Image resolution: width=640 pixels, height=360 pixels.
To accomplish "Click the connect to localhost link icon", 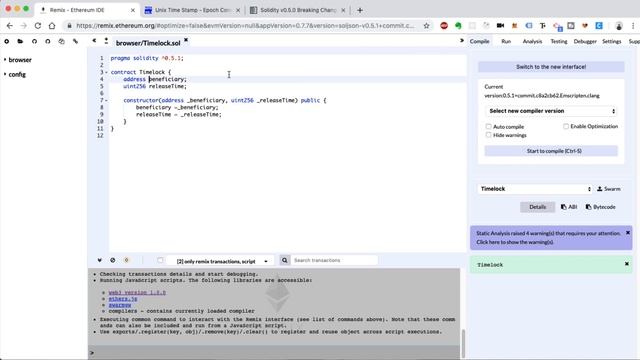I will coord(76,41).
